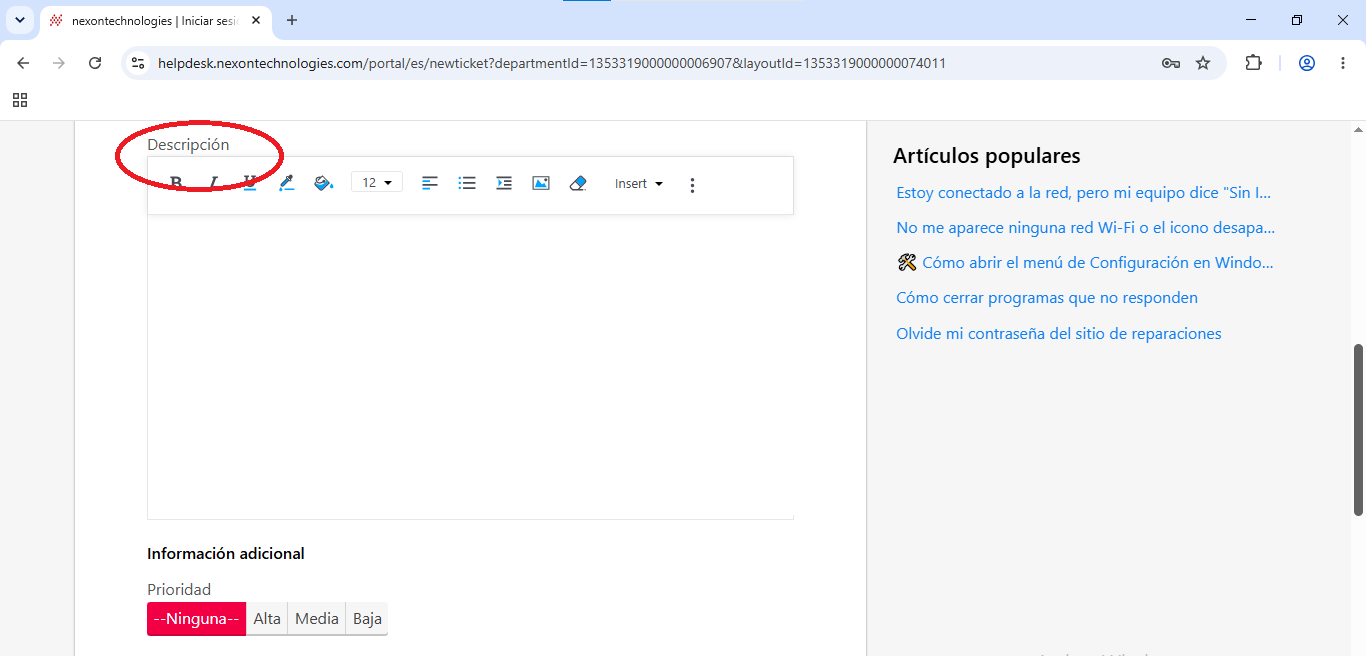Image resolution: width=1366 pixels, height=656 pixels.
Task: Open a new browser tab
Action: [292, 20]
